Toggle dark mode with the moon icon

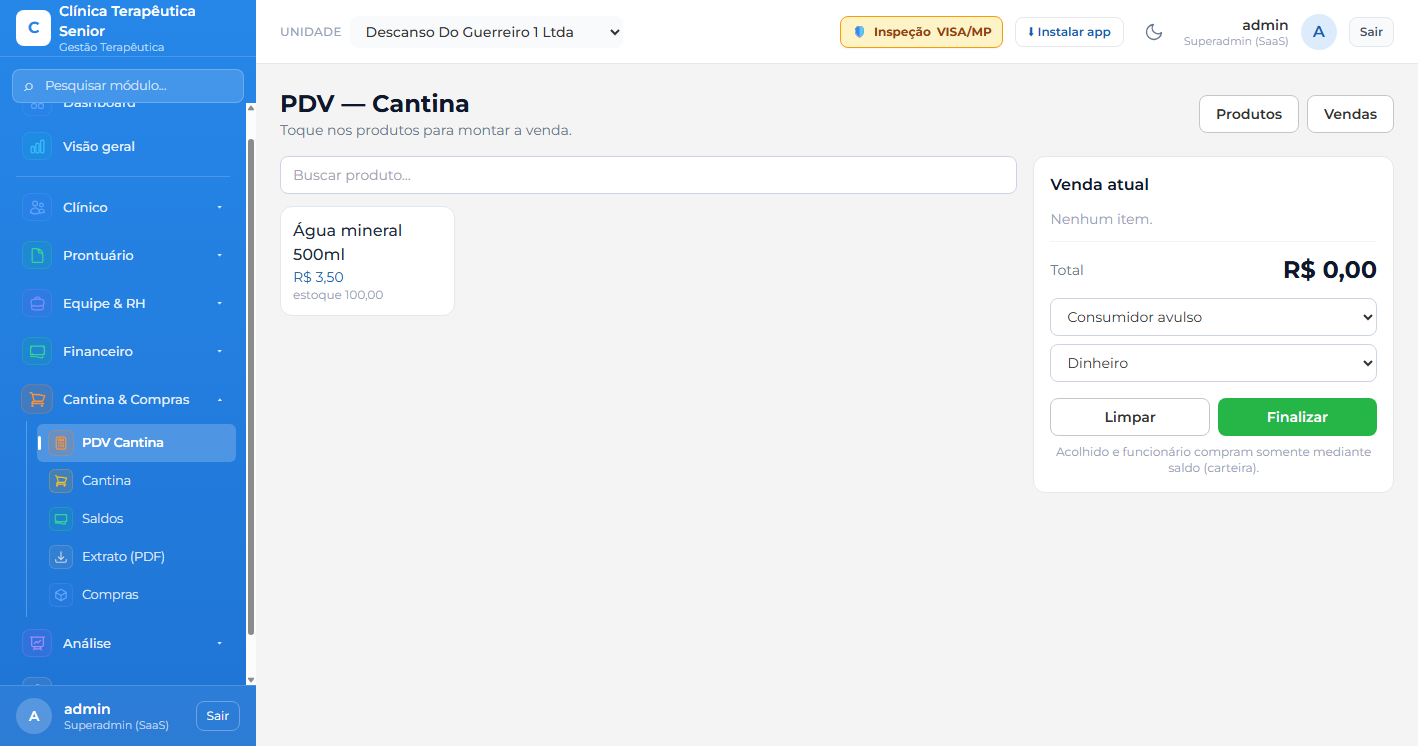tap(1154, 32)
